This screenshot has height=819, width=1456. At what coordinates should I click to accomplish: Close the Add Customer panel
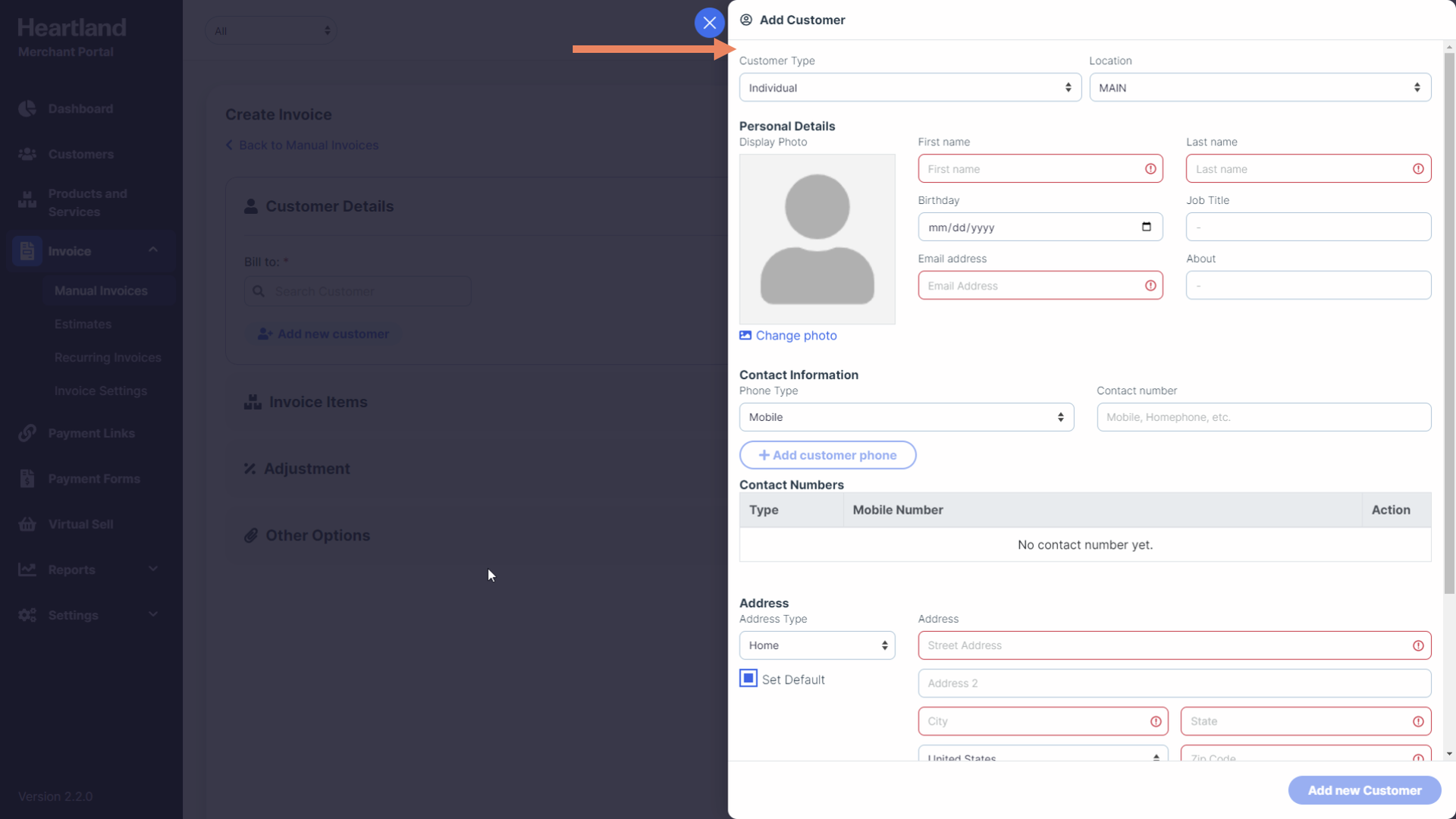point(709,23)
